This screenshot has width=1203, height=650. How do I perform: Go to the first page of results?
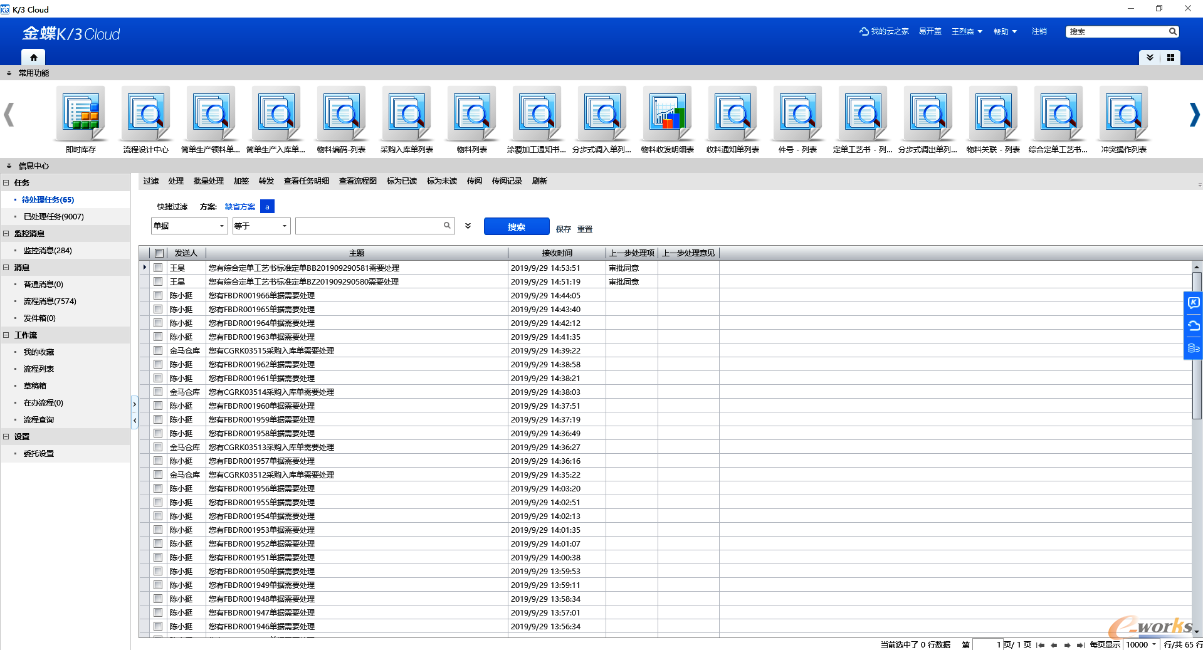tap(1041, 645)
